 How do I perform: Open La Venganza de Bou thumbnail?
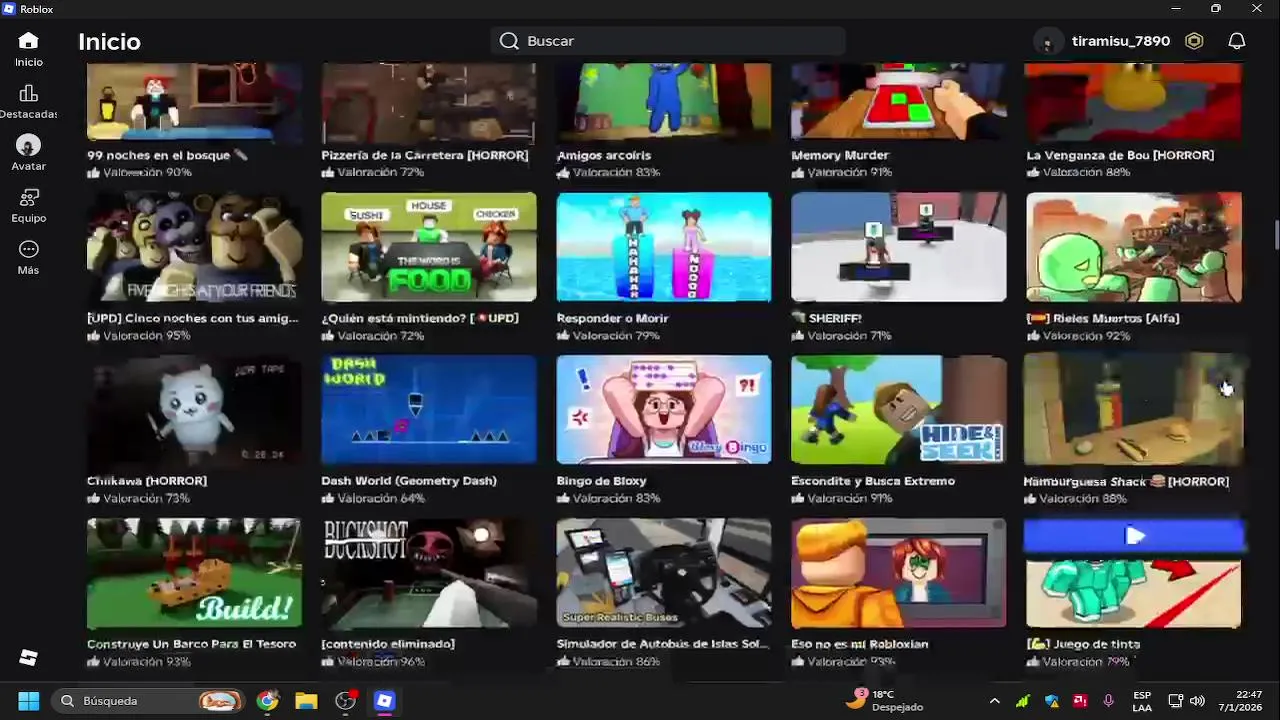(x=1134, y=102)
